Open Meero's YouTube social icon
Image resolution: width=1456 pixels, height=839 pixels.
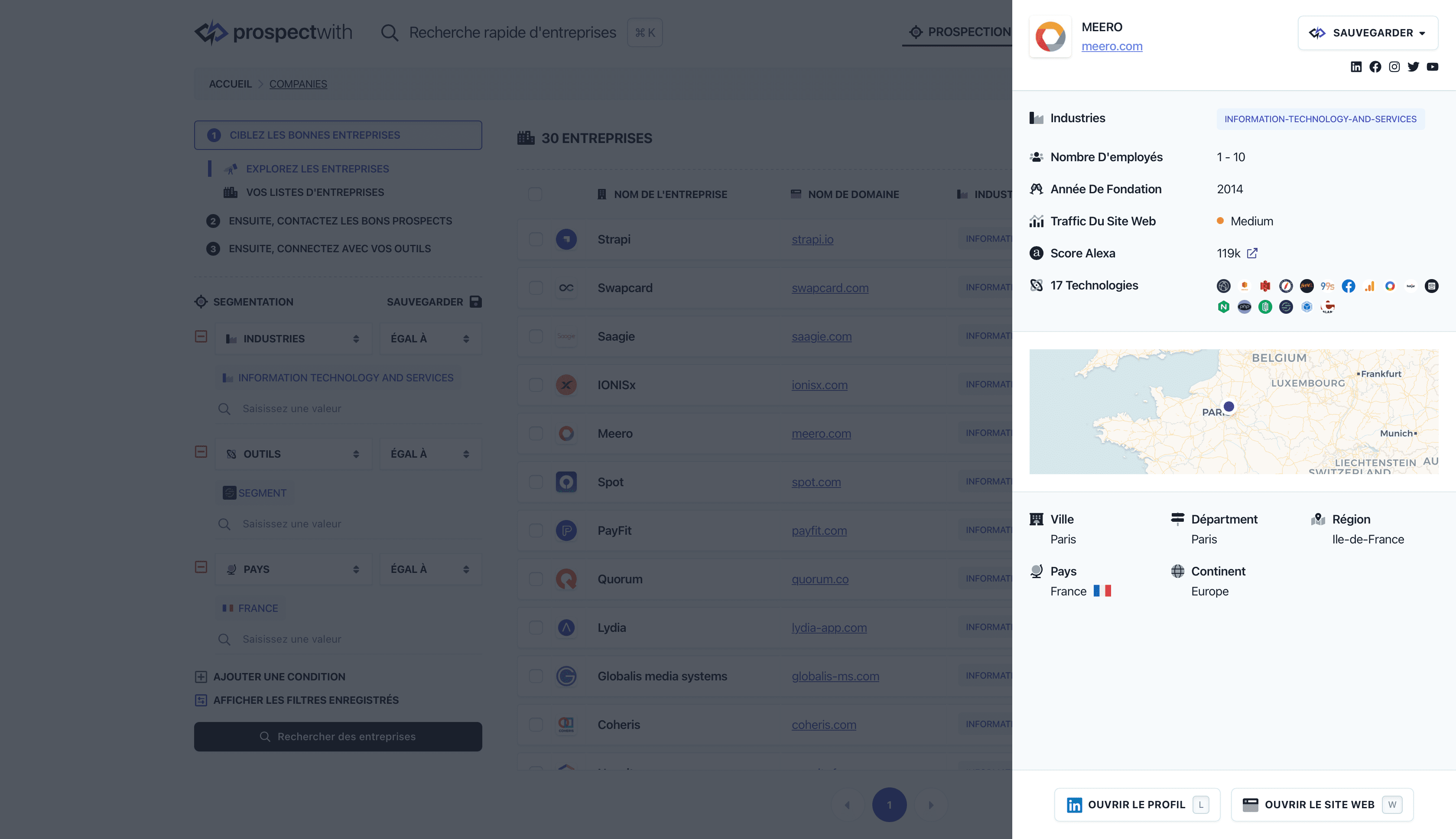pos(1432,67)
